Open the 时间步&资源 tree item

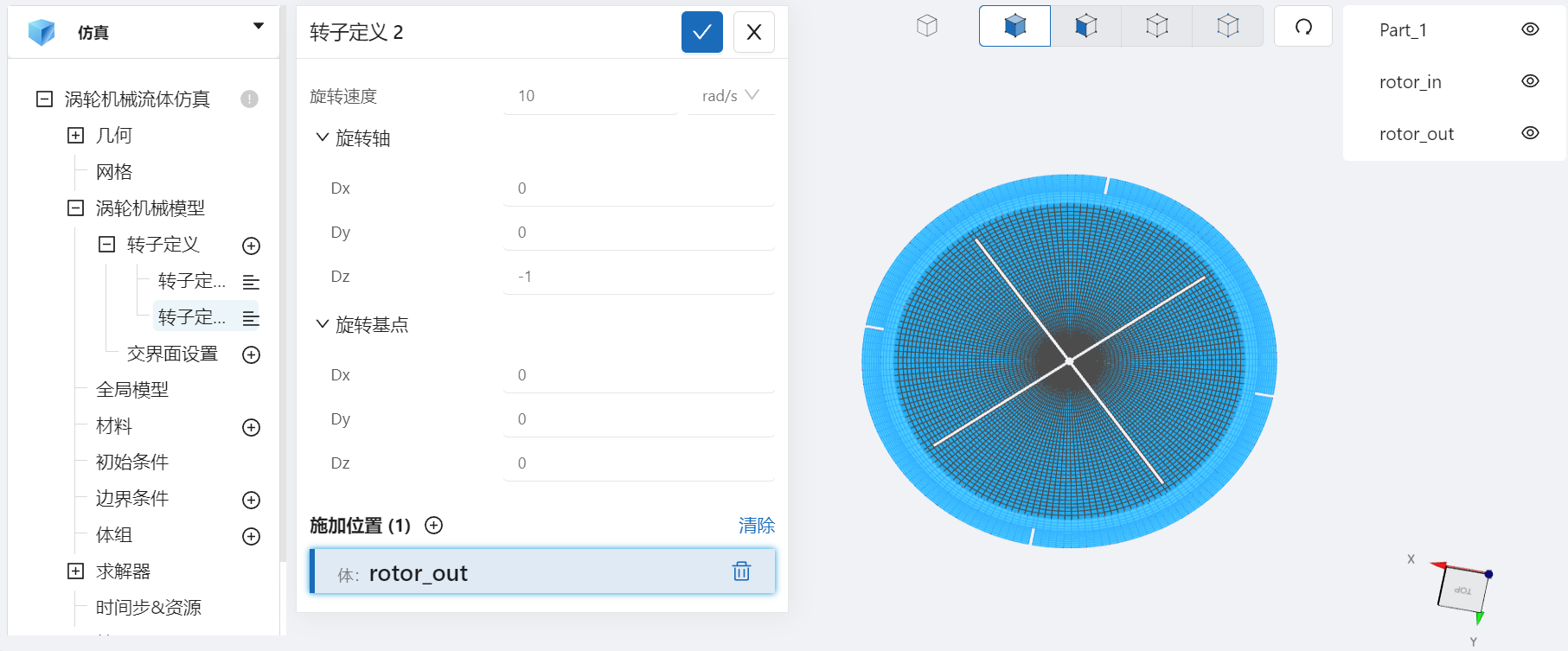(149, 607)
